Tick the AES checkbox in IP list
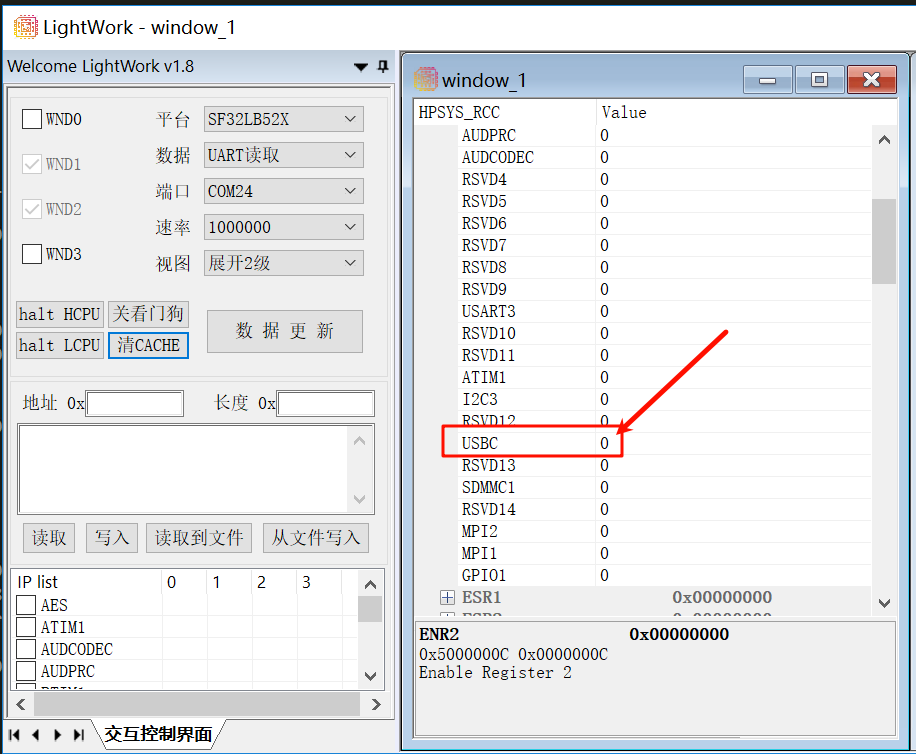This screenshot has height=754, width=916. tap(27, 605)
